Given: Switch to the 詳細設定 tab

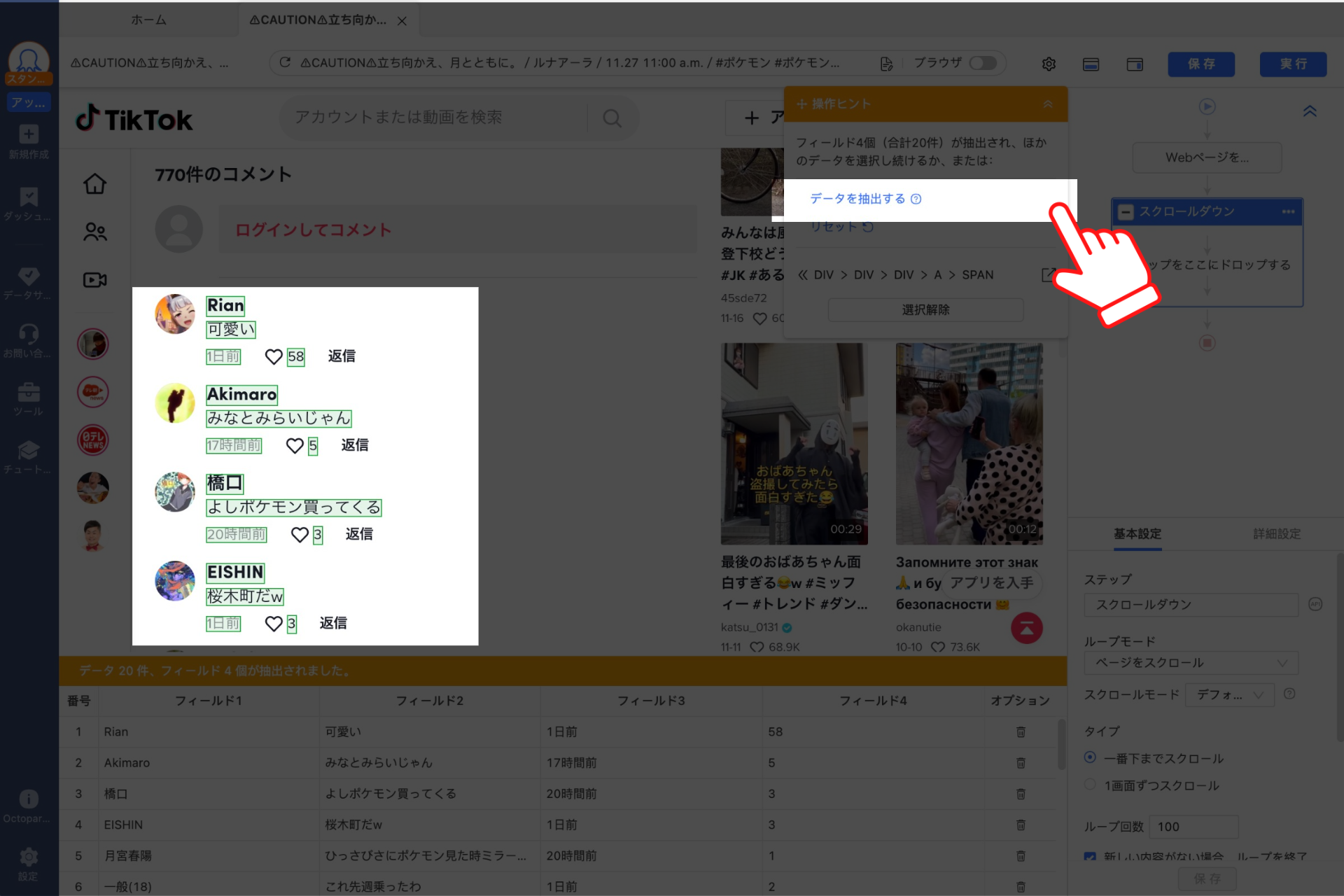Looking at the screenshot, I should (1277, 534).
